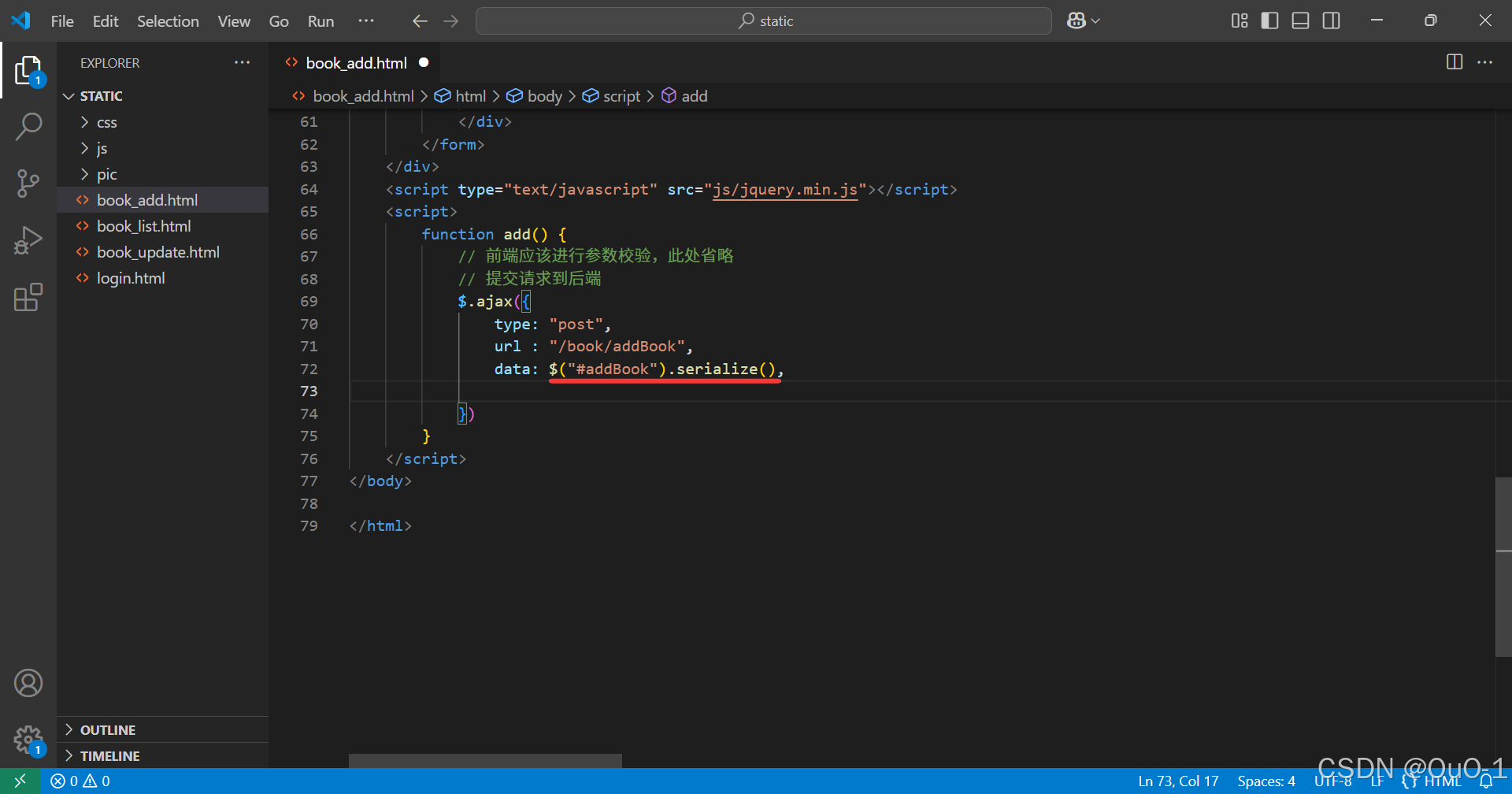Screen dimensions: 1512x794
Task: Open the Source Control view
Action: [x=28, y=184]
